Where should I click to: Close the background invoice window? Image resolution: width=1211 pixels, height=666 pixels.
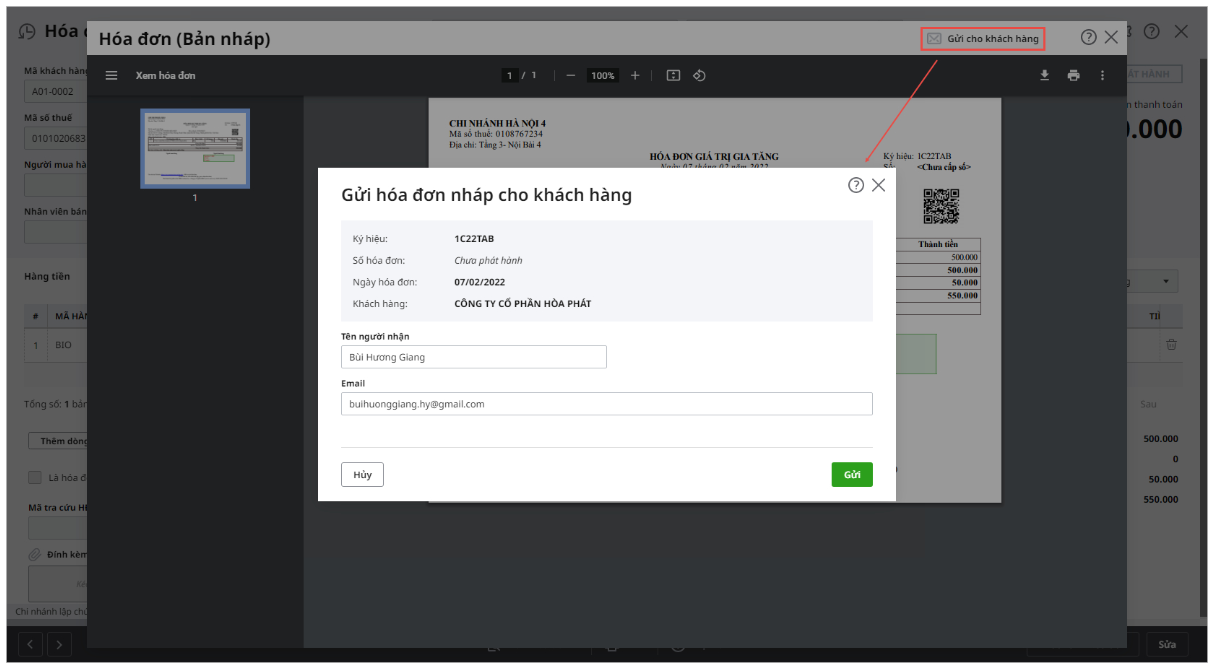(1181, 32)
